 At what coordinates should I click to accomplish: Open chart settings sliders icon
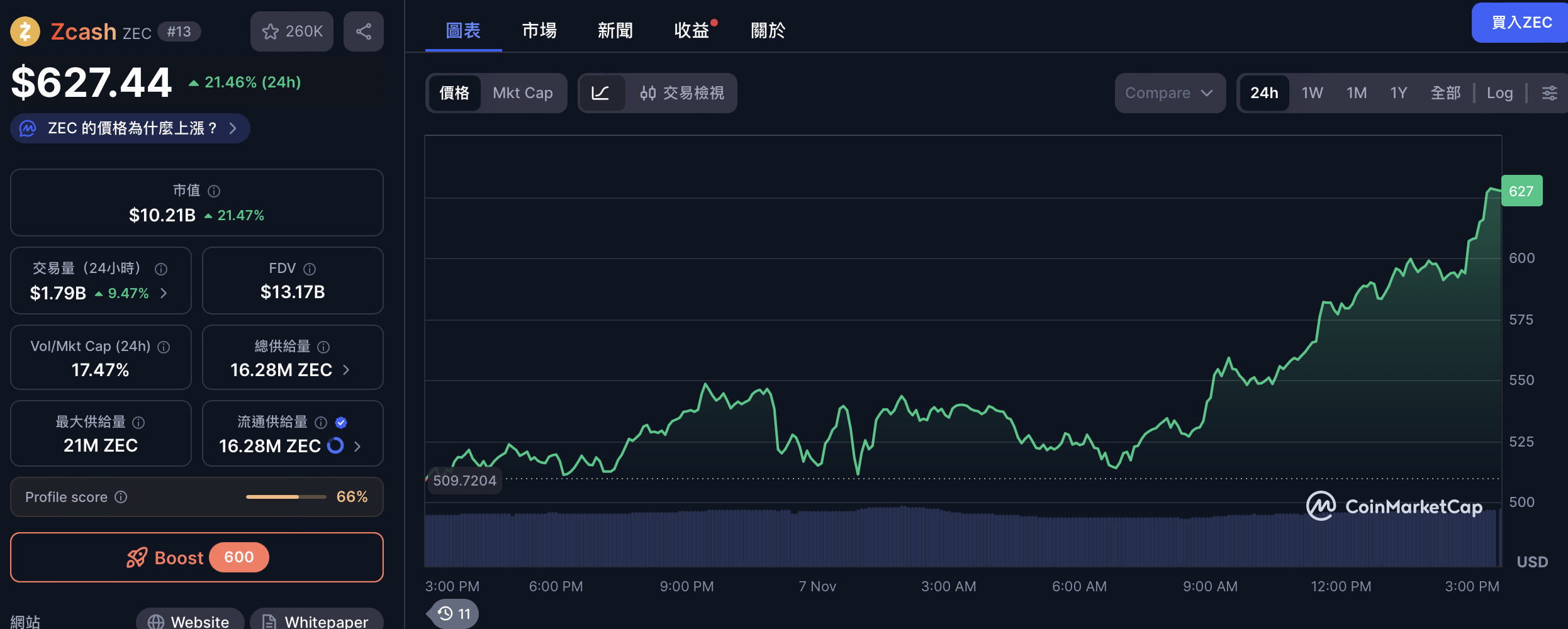click(x=1549, y=93)
